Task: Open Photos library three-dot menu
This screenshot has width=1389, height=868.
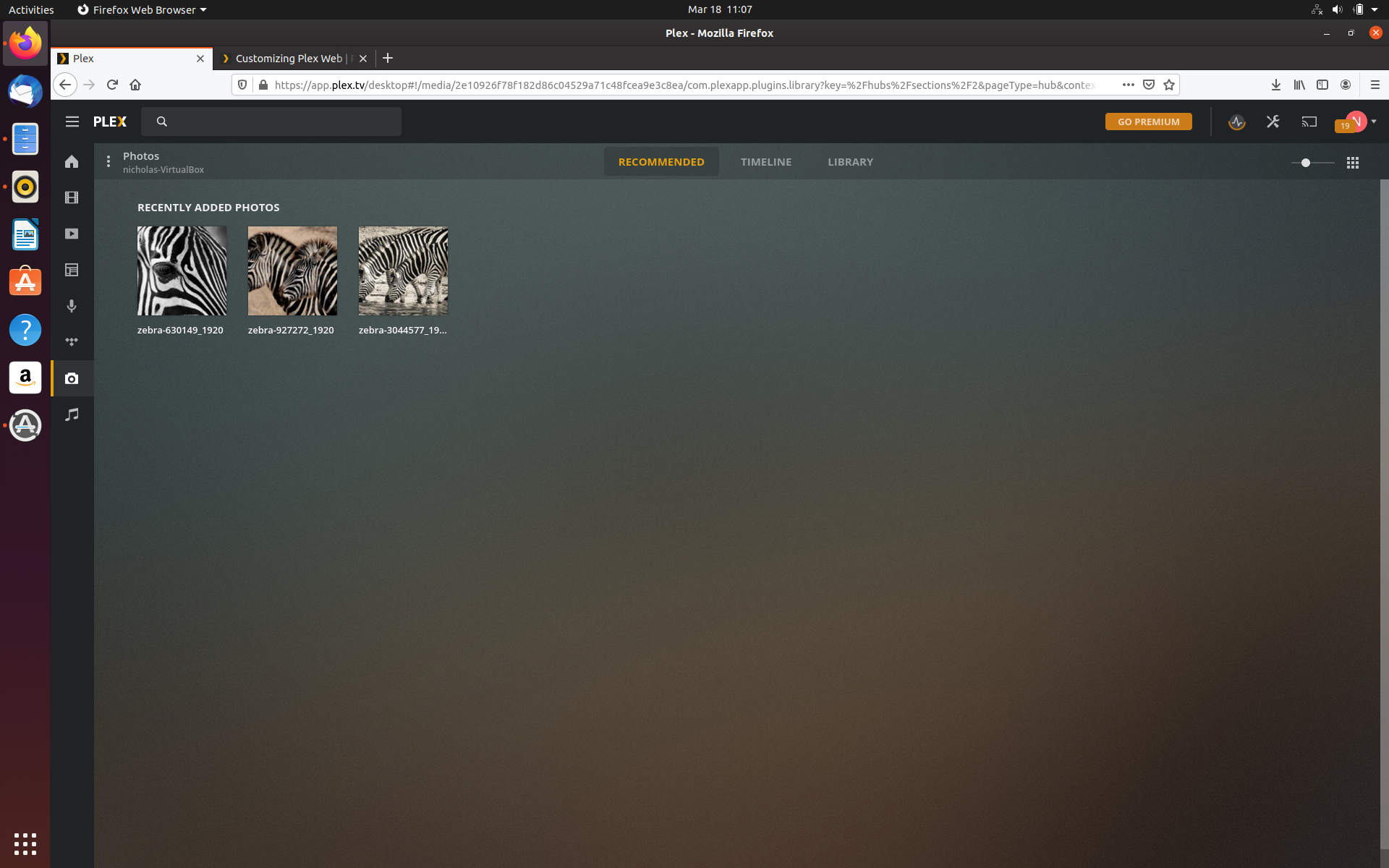Action: pos(109,162)
